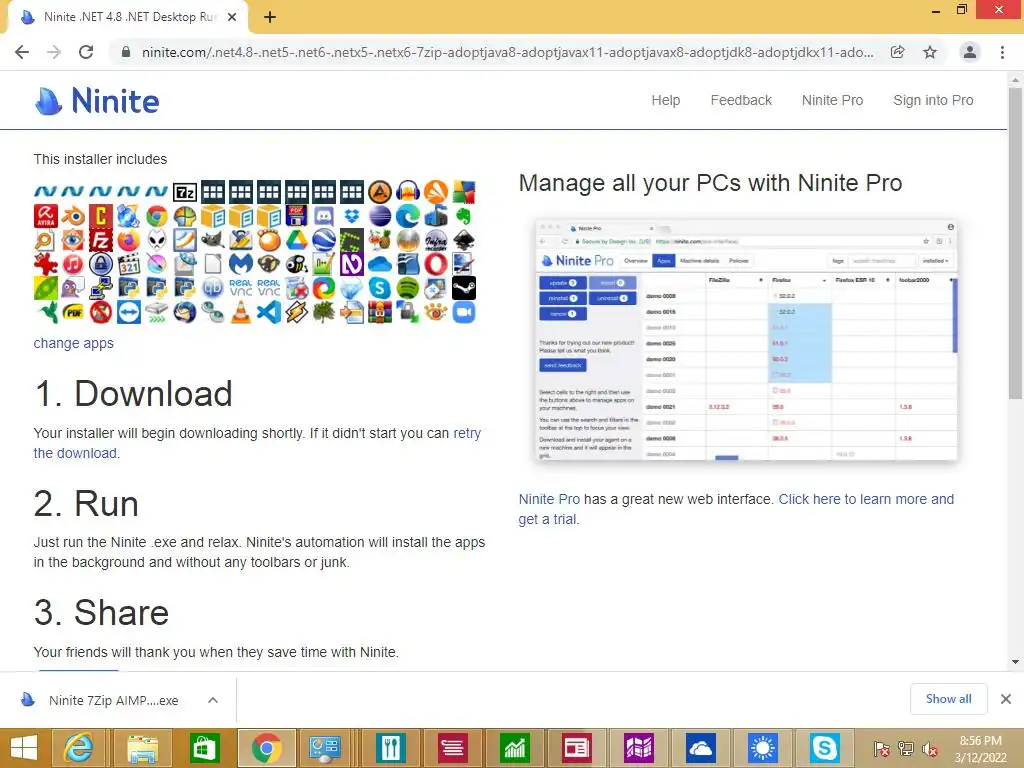Go back to the previous page
1024x768 pixels.
coord(22,52)
